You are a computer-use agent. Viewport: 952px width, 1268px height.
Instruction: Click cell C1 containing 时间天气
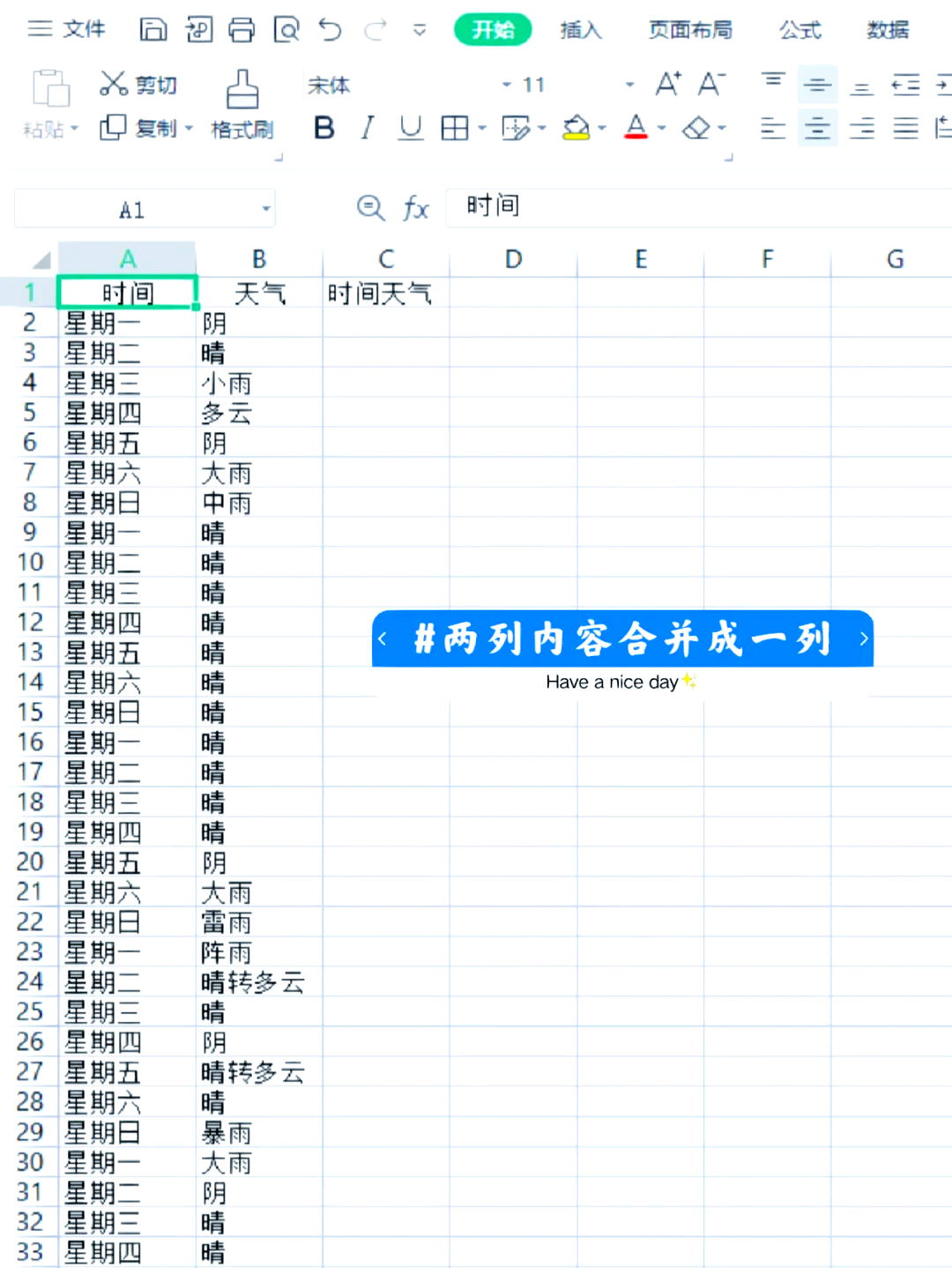(x=386, y=293)
